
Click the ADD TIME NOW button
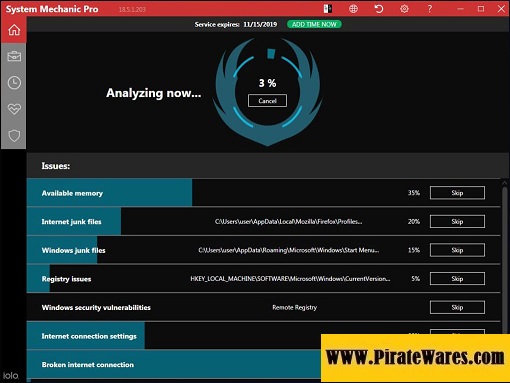pos(314,24)
